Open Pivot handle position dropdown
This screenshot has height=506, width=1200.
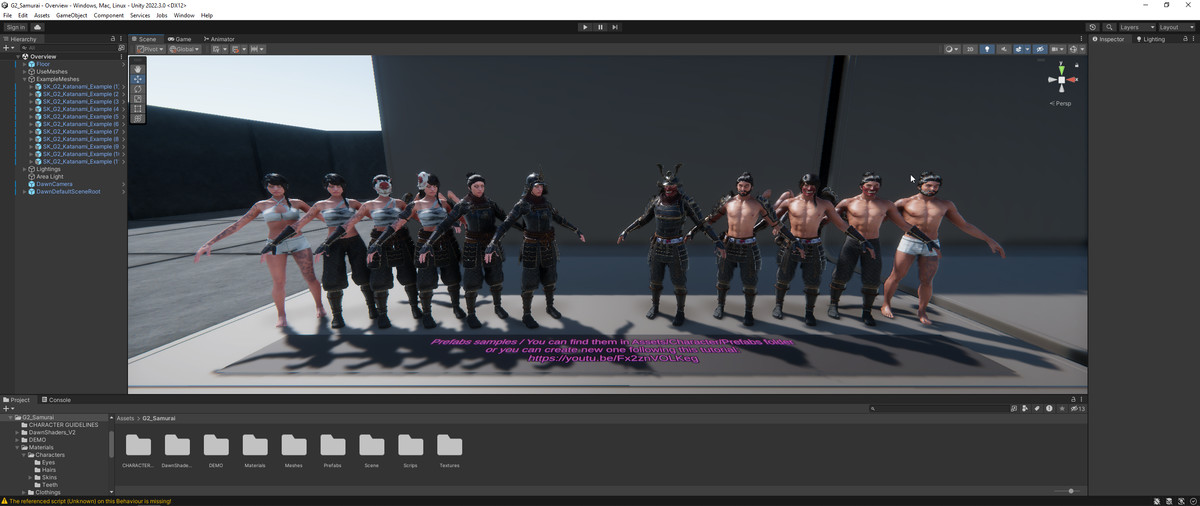click(149, 49)
